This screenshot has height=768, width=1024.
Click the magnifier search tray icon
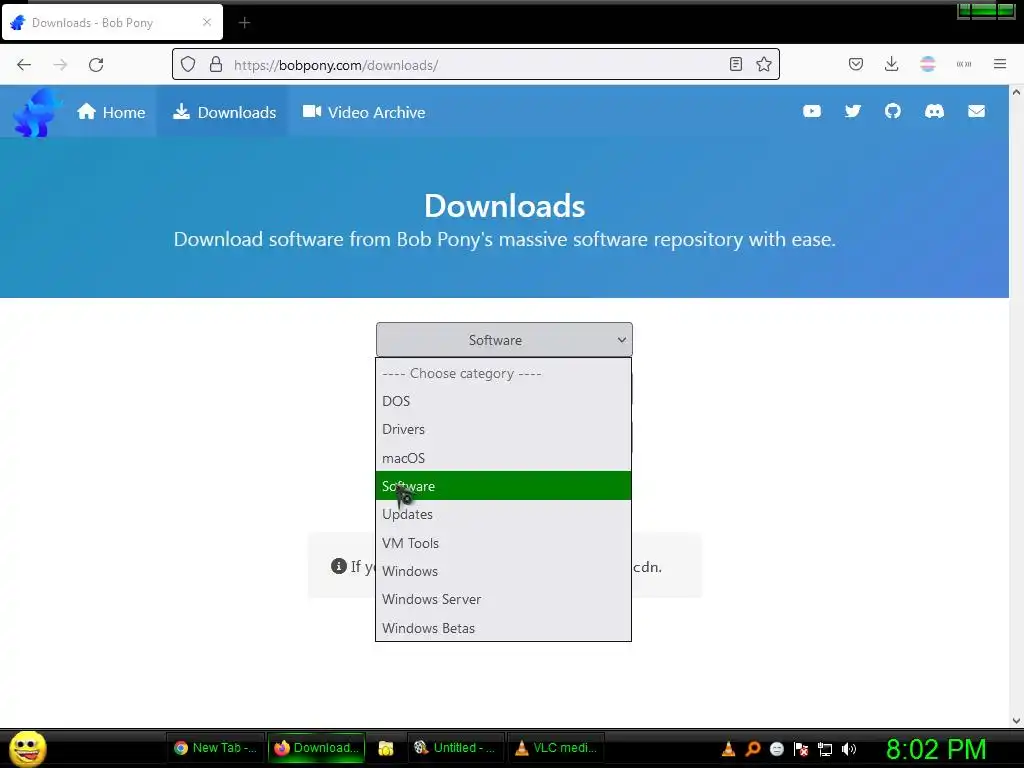753,748
